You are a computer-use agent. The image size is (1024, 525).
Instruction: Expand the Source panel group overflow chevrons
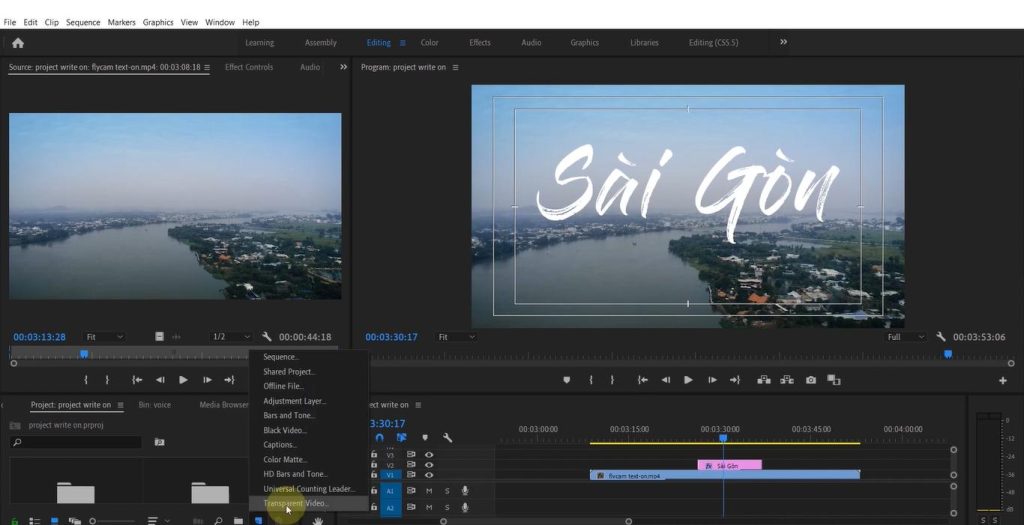click(344, 67)
